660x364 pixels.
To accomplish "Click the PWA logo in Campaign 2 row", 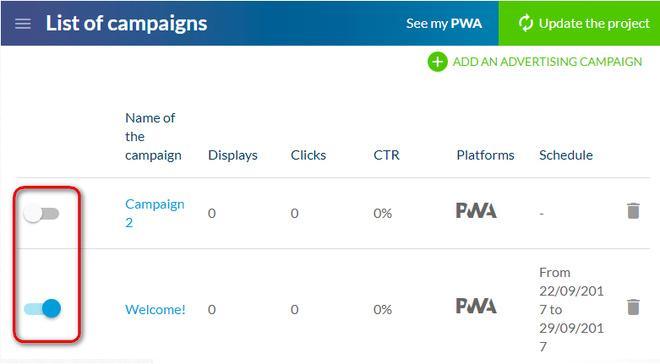I will (476, 210).
